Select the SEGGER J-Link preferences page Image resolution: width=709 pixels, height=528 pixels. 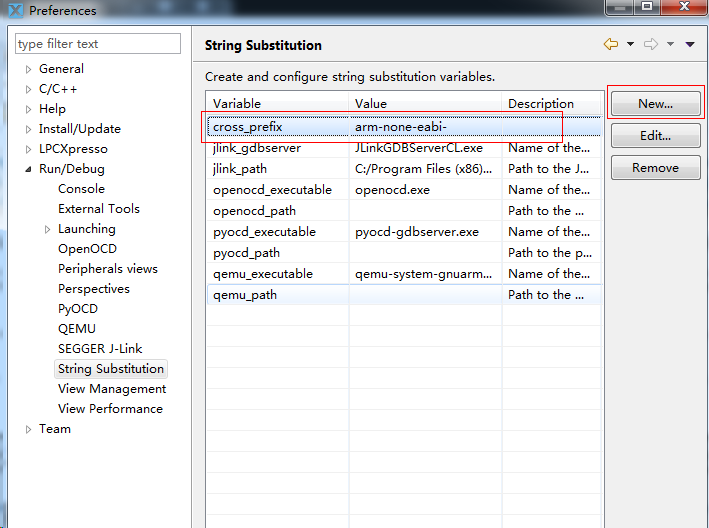(x=100, y=349)
